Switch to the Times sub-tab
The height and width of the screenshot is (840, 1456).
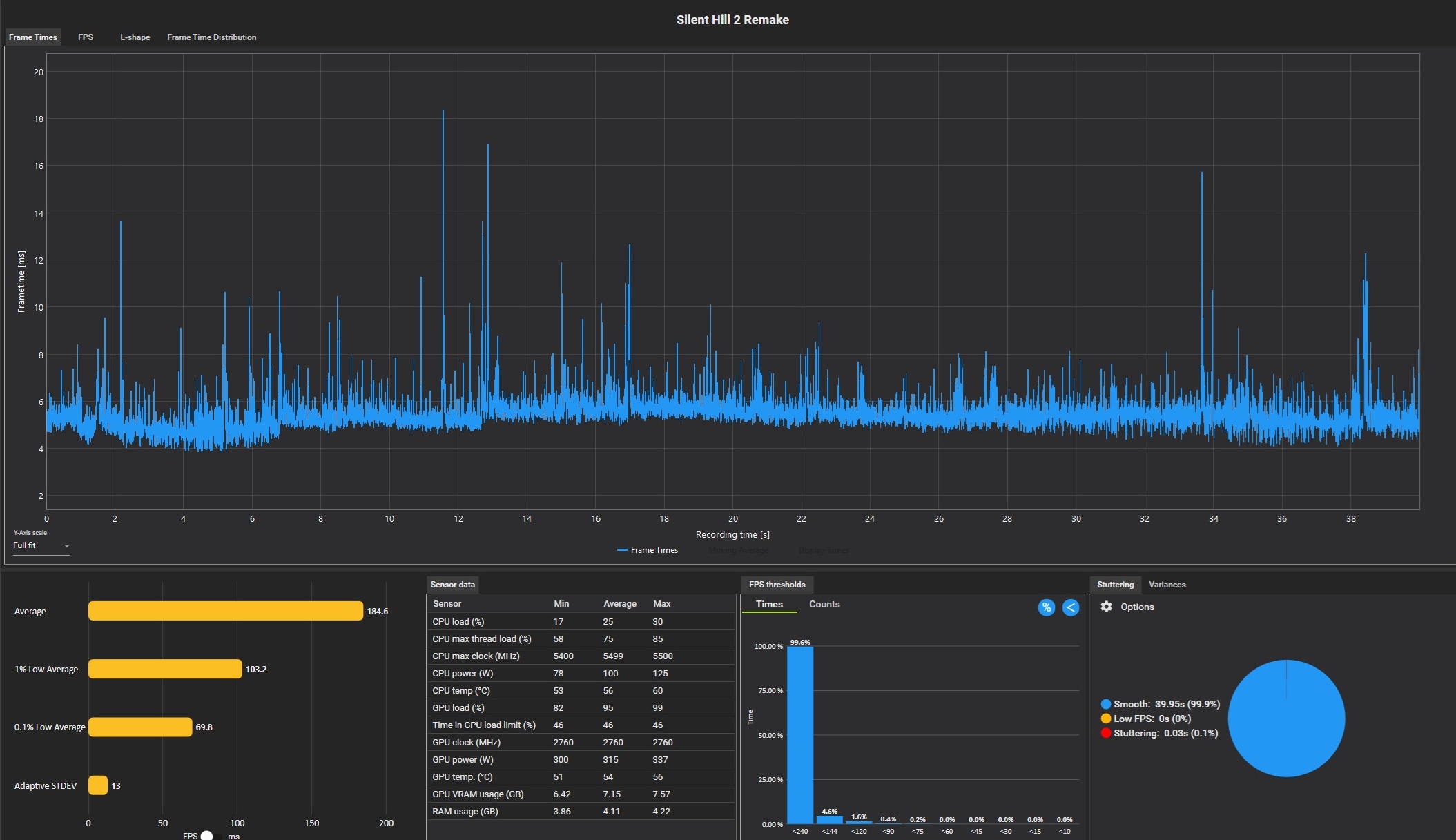(769, 605)
